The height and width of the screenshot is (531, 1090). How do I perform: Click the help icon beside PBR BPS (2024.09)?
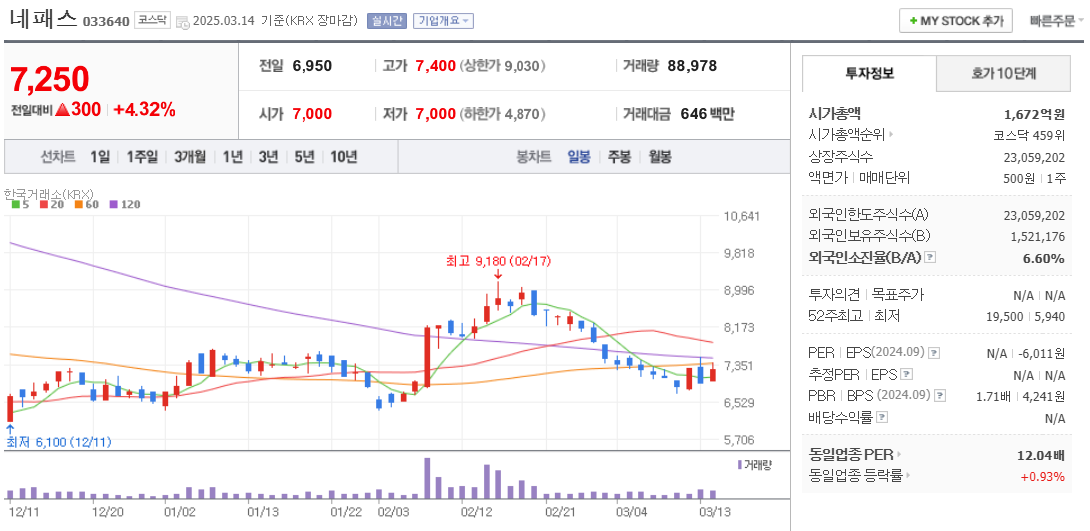point(940,396)
